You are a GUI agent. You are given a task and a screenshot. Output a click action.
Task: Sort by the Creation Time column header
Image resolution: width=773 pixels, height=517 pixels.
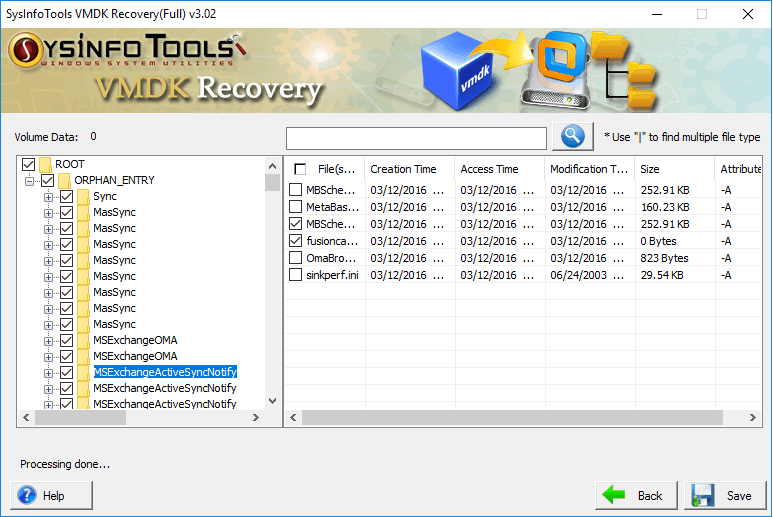pyautogui.click(x=403, y=169)
